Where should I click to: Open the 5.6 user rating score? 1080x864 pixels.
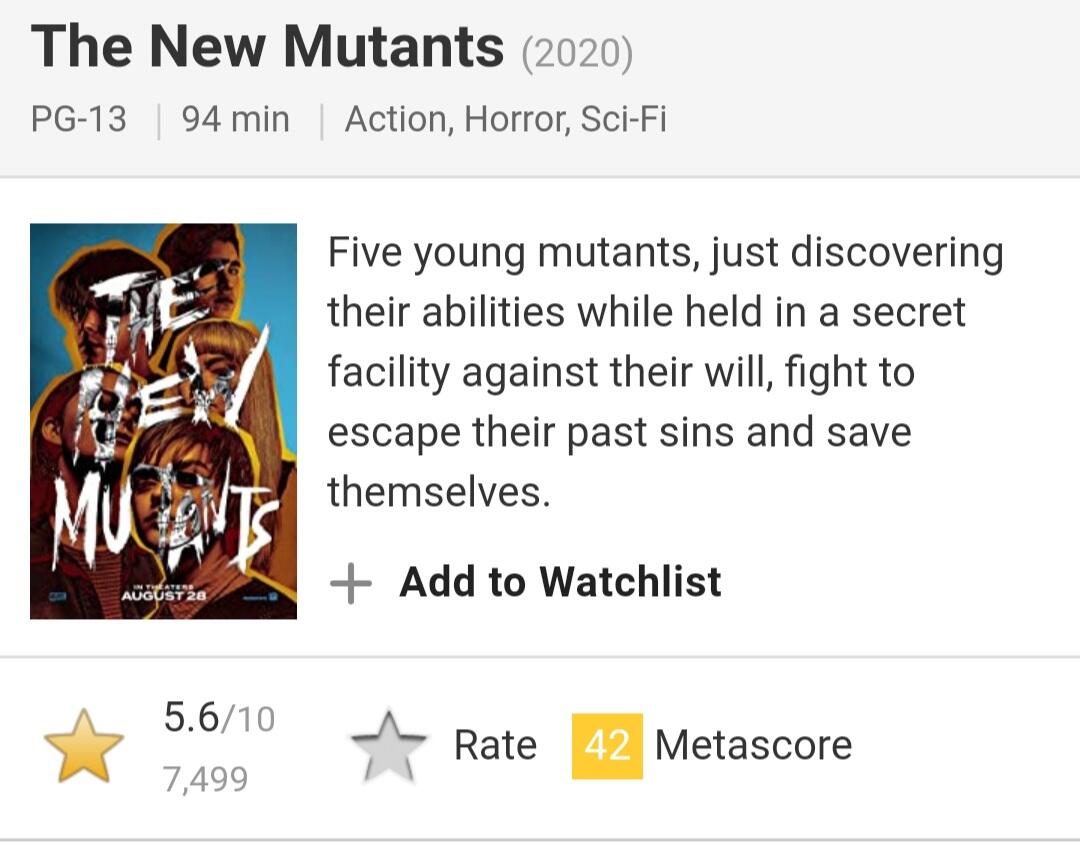pyautogui.click(x=191, y=717)
